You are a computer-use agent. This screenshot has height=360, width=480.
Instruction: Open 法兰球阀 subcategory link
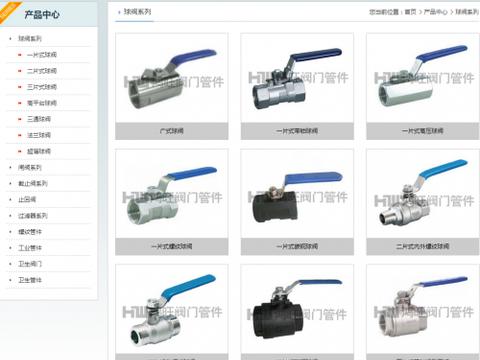coord(39,135)
